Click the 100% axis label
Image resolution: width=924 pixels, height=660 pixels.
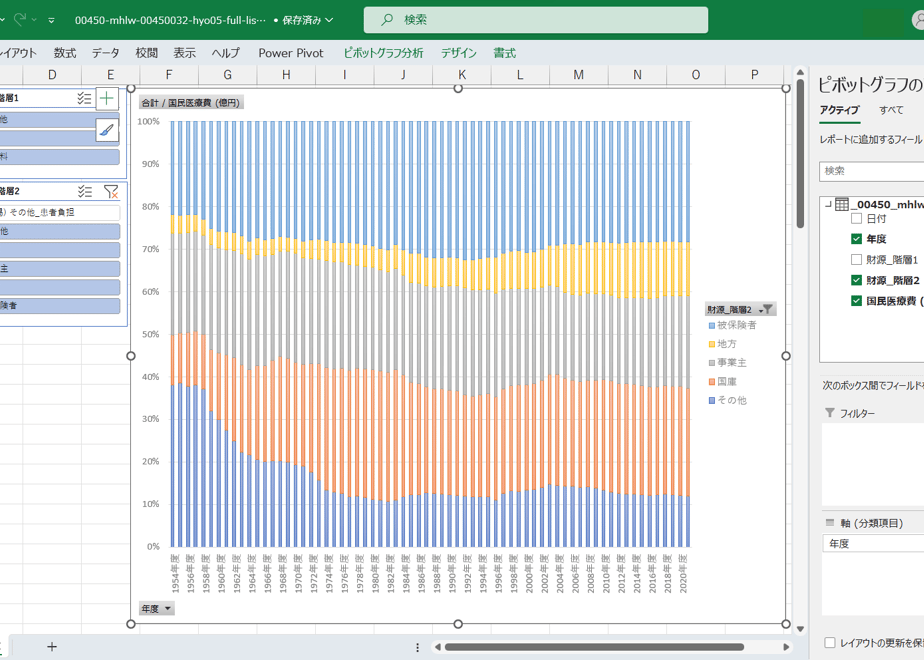point(148,121)
